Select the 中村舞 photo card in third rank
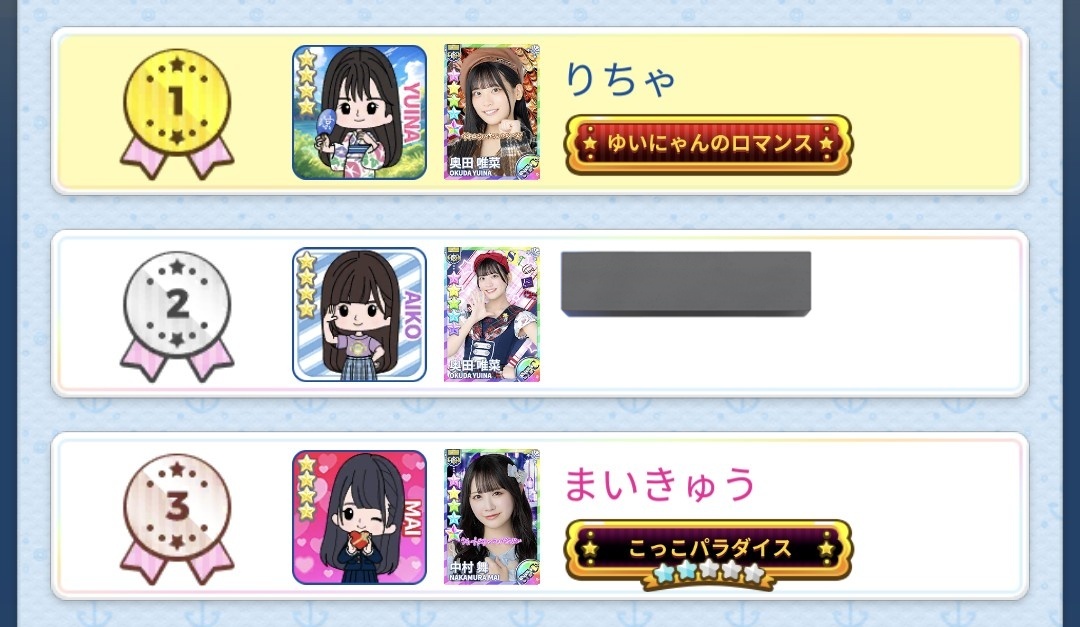The width and height of the screenshot is (1080, 627). click(492, 517)
